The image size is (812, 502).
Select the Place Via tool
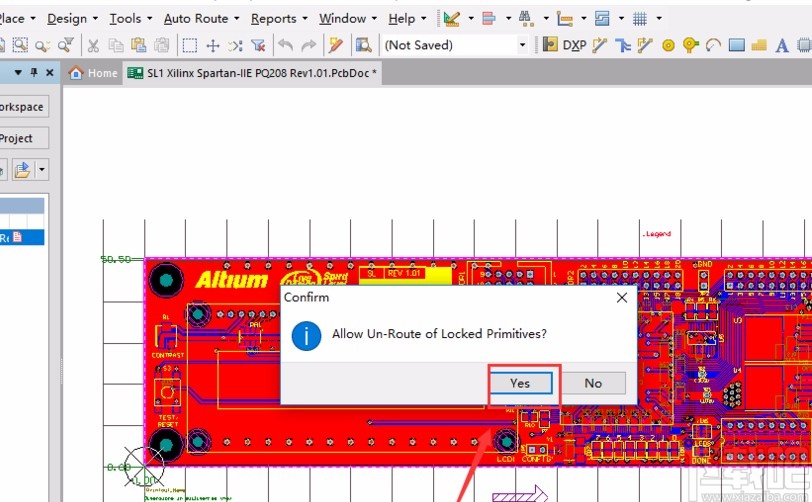pyautogui.click(x=691, y=46)
